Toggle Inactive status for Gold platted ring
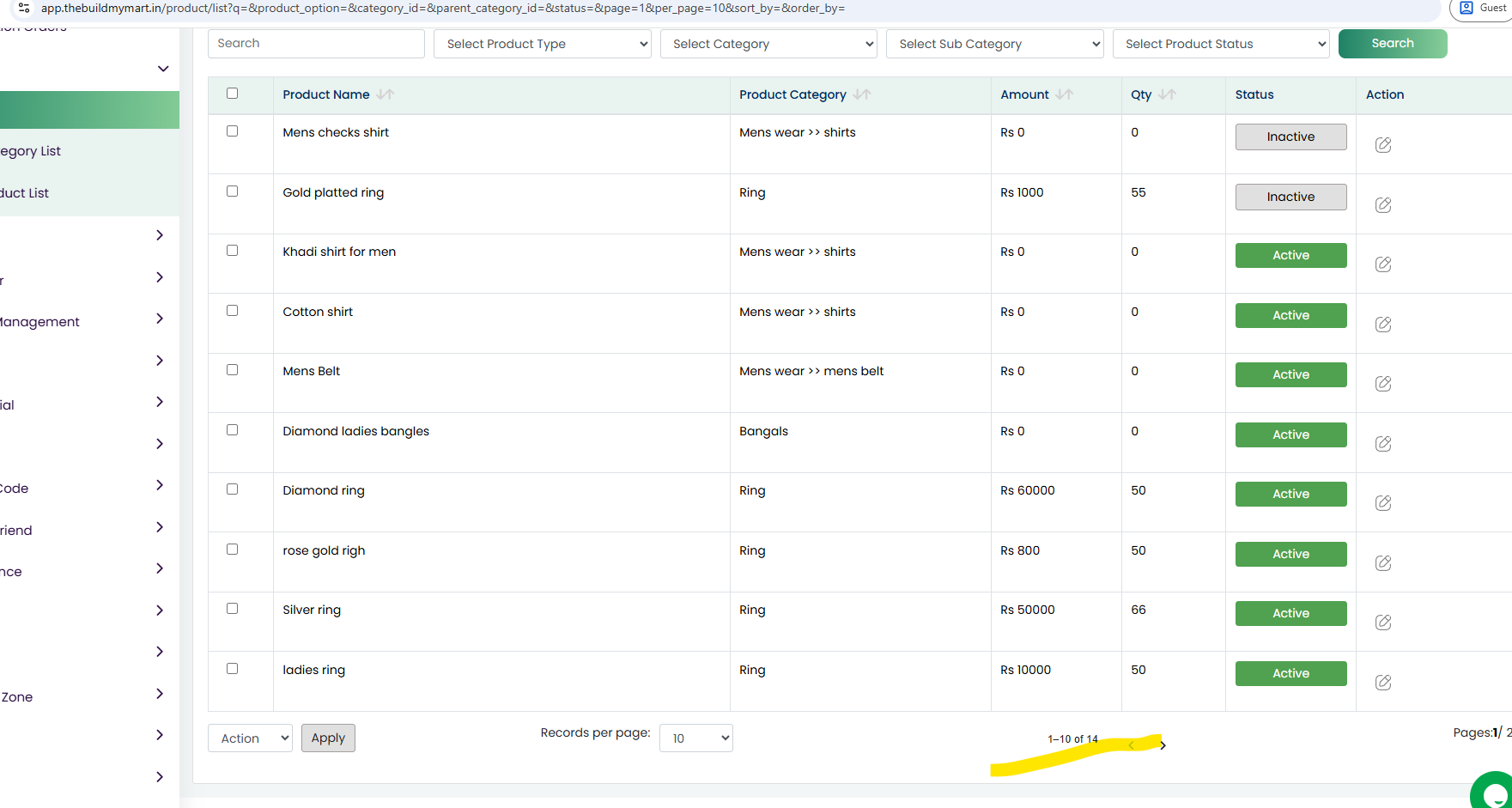The height and width of the screenshot is (808, 1512). (1290, 197)
